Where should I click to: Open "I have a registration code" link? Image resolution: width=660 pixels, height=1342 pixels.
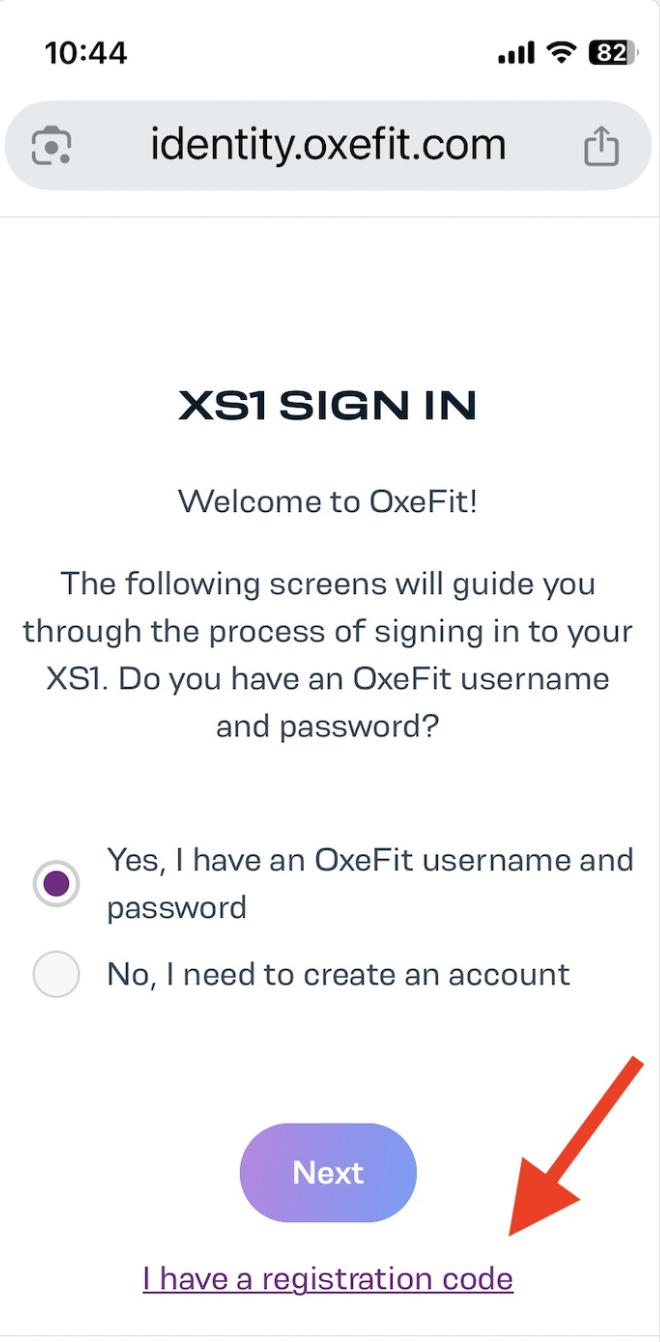(x=328, y=1278)
